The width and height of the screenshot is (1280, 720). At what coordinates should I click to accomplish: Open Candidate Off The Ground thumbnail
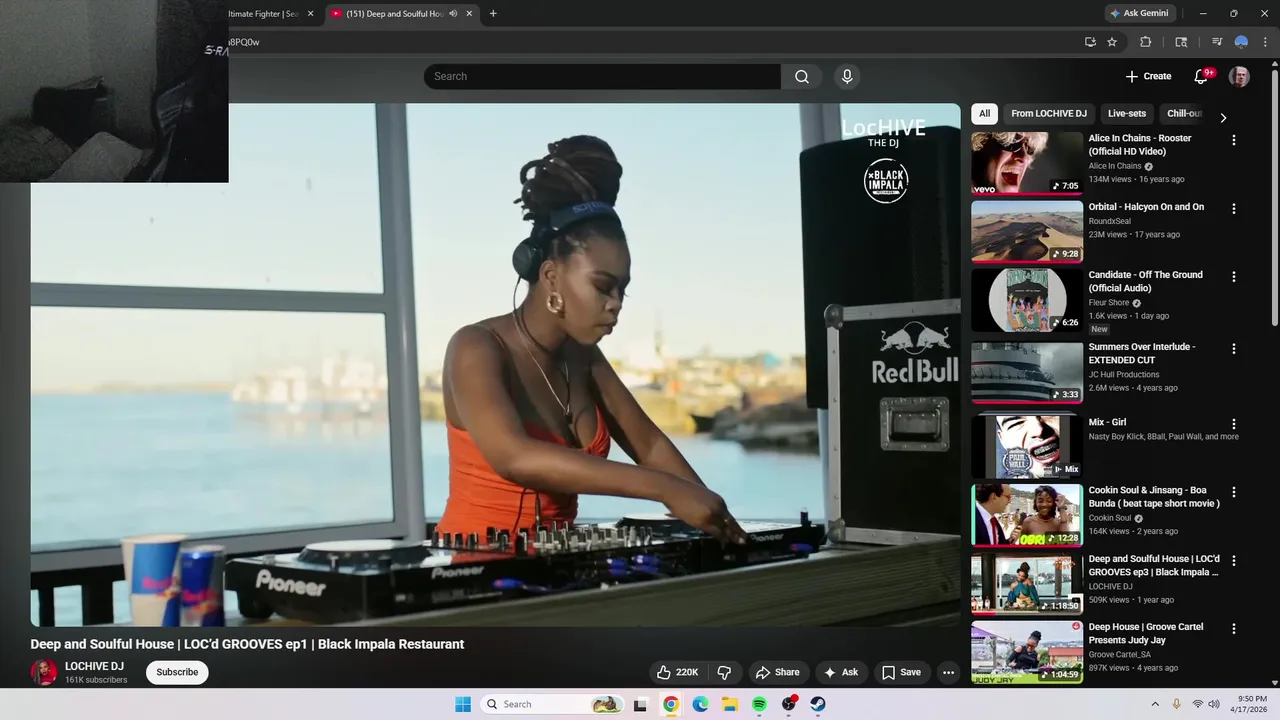pos(1027,299)
